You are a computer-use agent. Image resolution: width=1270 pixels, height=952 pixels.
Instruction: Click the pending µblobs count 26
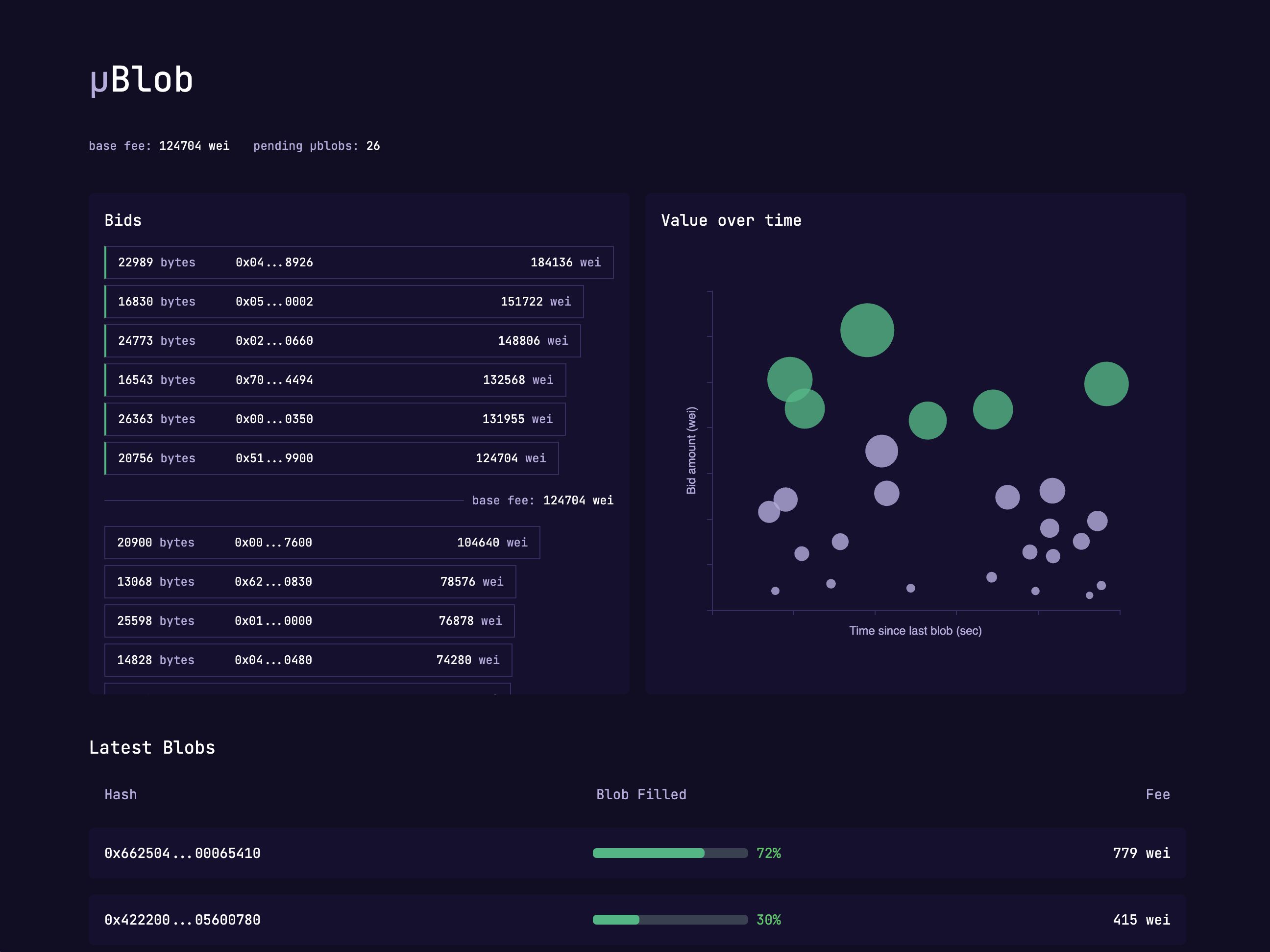(x=373, y=146)
